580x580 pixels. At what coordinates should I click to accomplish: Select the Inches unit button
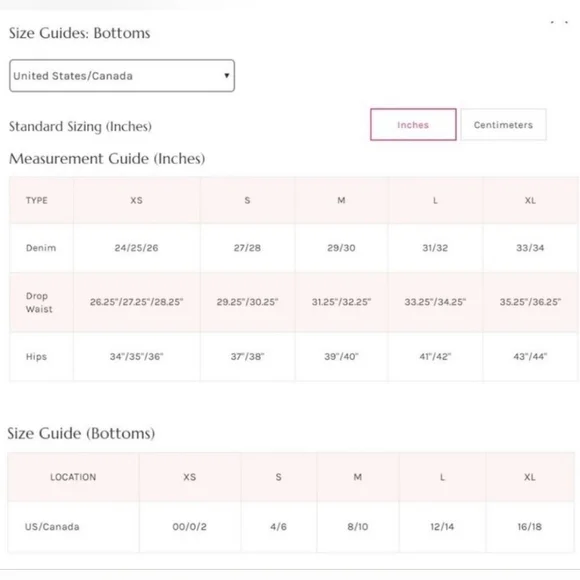point(413,125)
